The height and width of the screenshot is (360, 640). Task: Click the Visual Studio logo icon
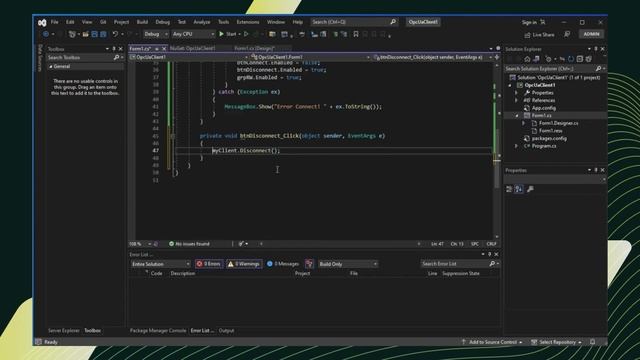[x=42, y=23]
